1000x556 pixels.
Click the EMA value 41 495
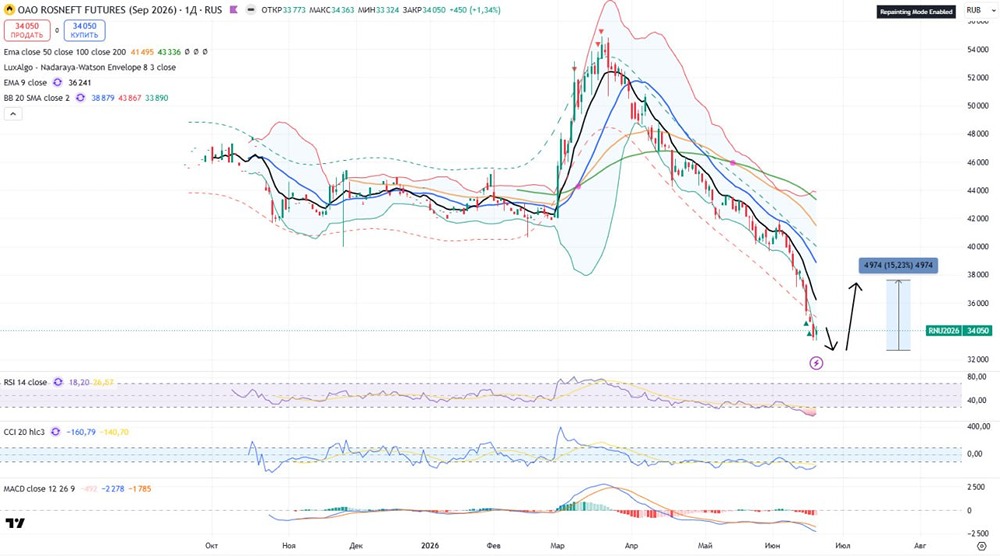(142, 52)
